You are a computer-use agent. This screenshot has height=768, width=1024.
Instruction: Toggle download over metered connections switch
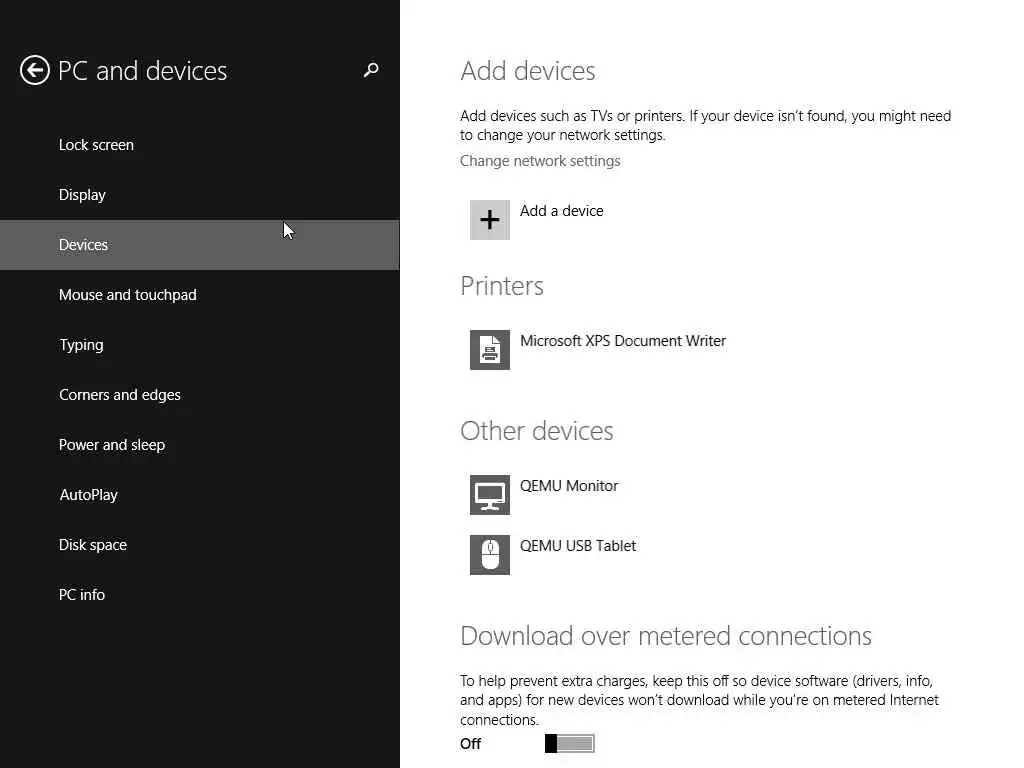click(570, 743)
